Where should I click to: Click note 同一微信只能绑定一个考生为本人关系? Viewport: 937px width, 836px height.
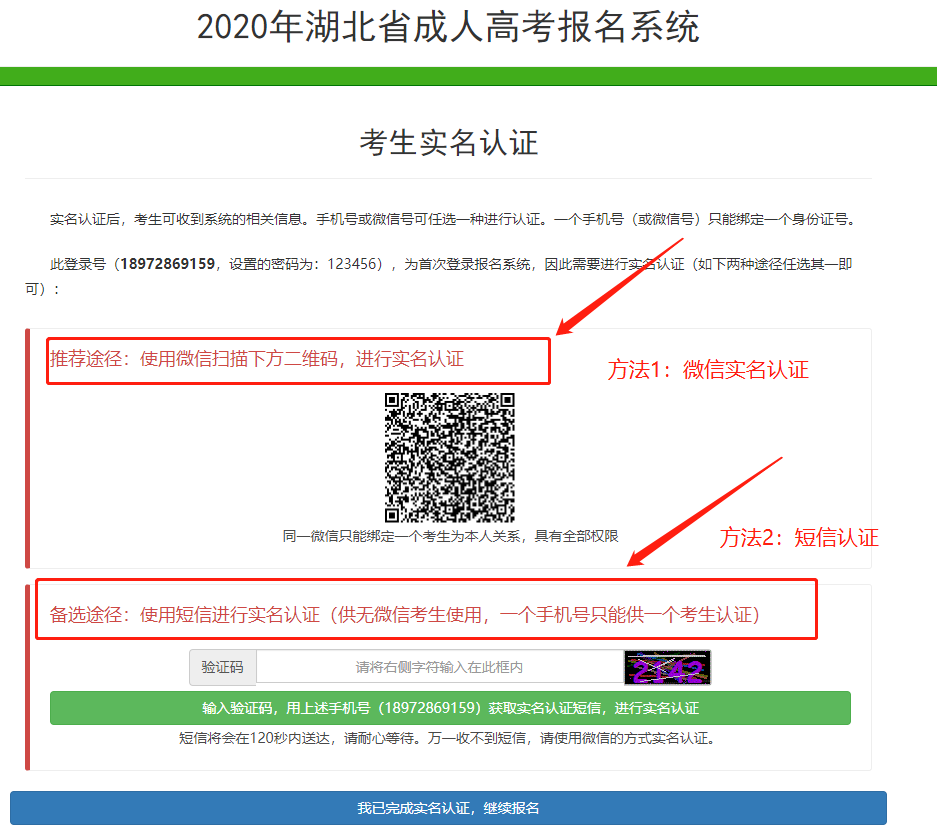pyautogui.click(x=401, y=536)
